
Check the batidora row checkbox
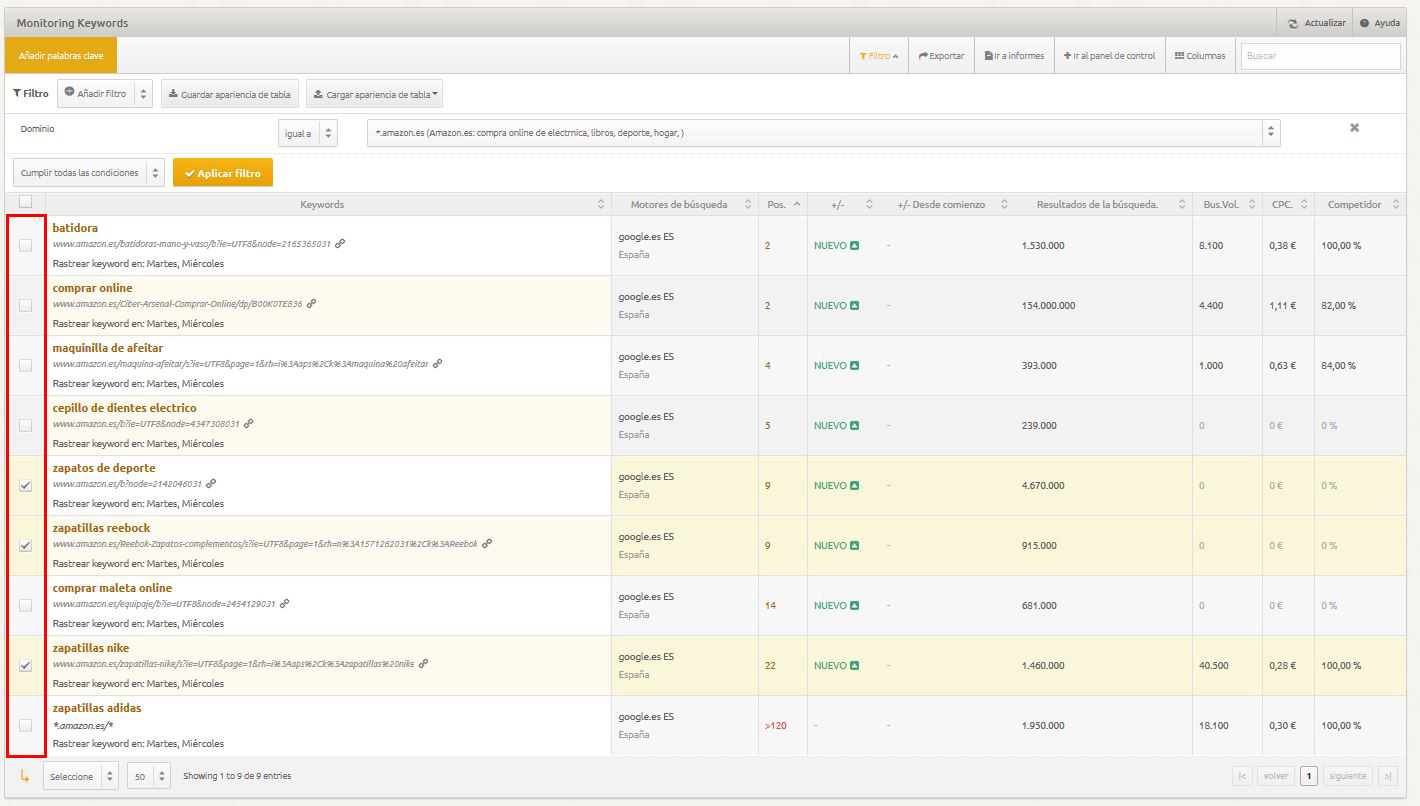coord(26,245)
